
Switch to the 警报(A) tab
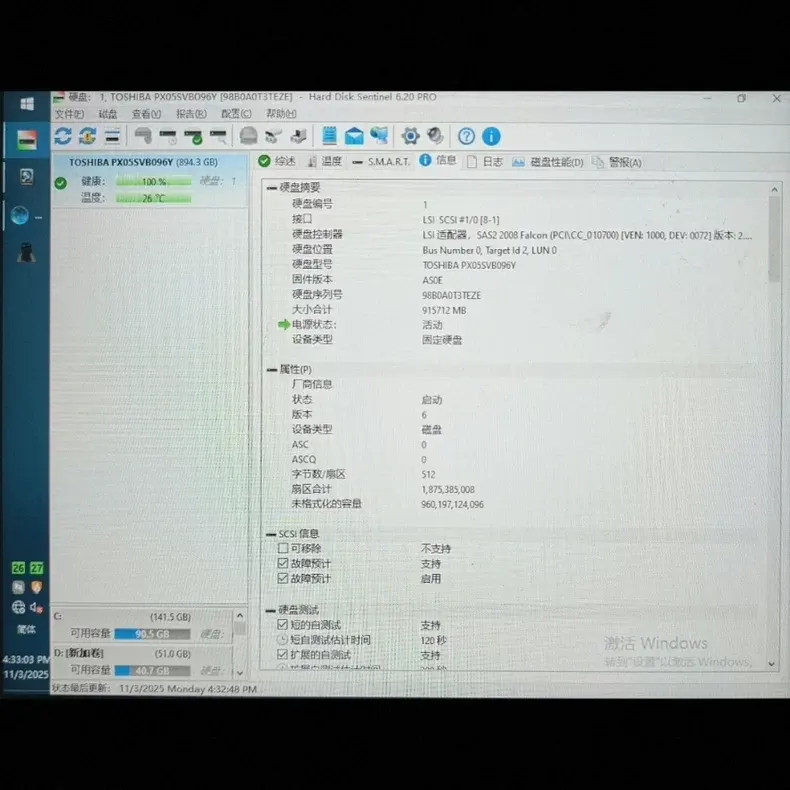(617, 162)
